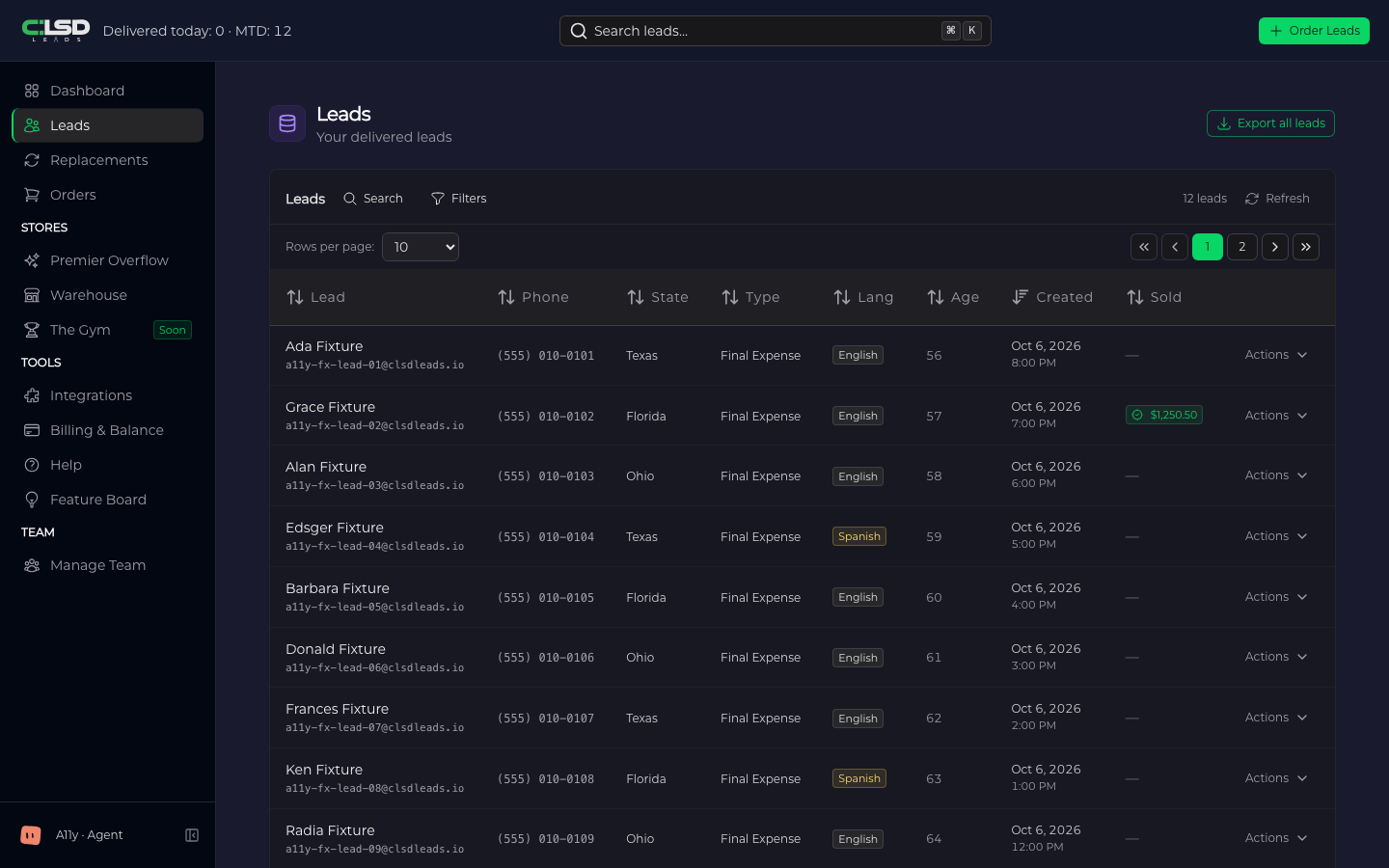Open the Filters panel
Viewport: 1389px width, 868px height.
[458, 199]
